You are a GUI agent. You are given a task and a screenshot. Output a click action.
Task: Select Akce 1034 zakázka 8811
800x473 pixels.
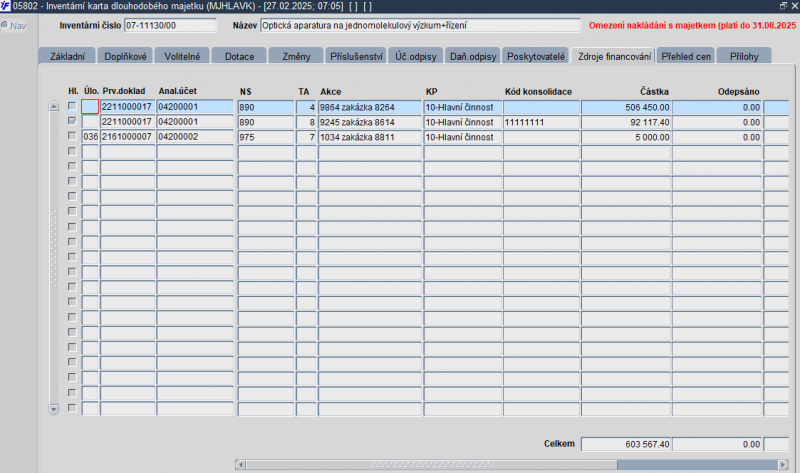[x=370, y=137]
